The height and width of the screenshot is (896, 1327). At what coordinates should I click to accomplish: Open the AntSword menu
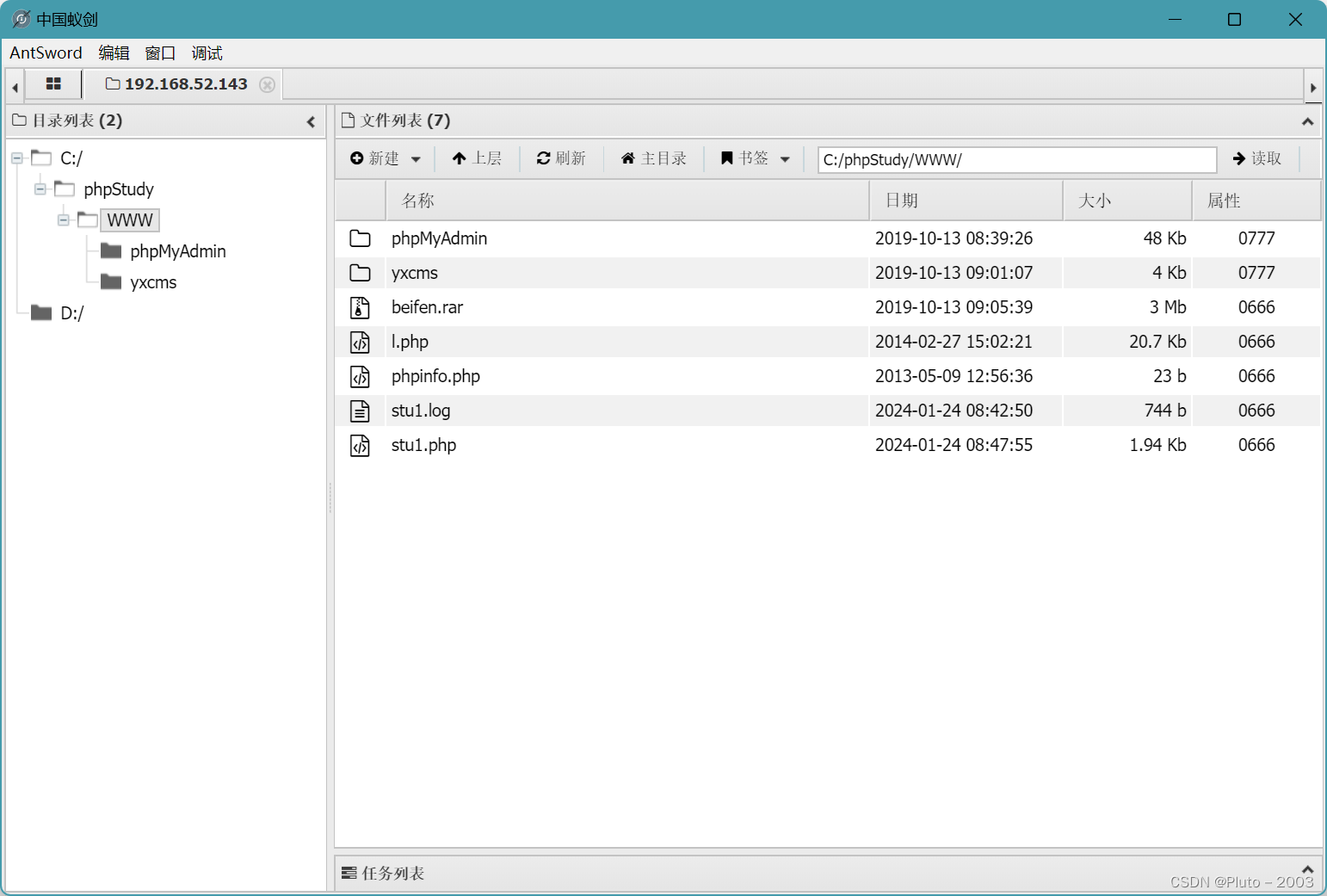pyautogui.click(x=46, y=53)
